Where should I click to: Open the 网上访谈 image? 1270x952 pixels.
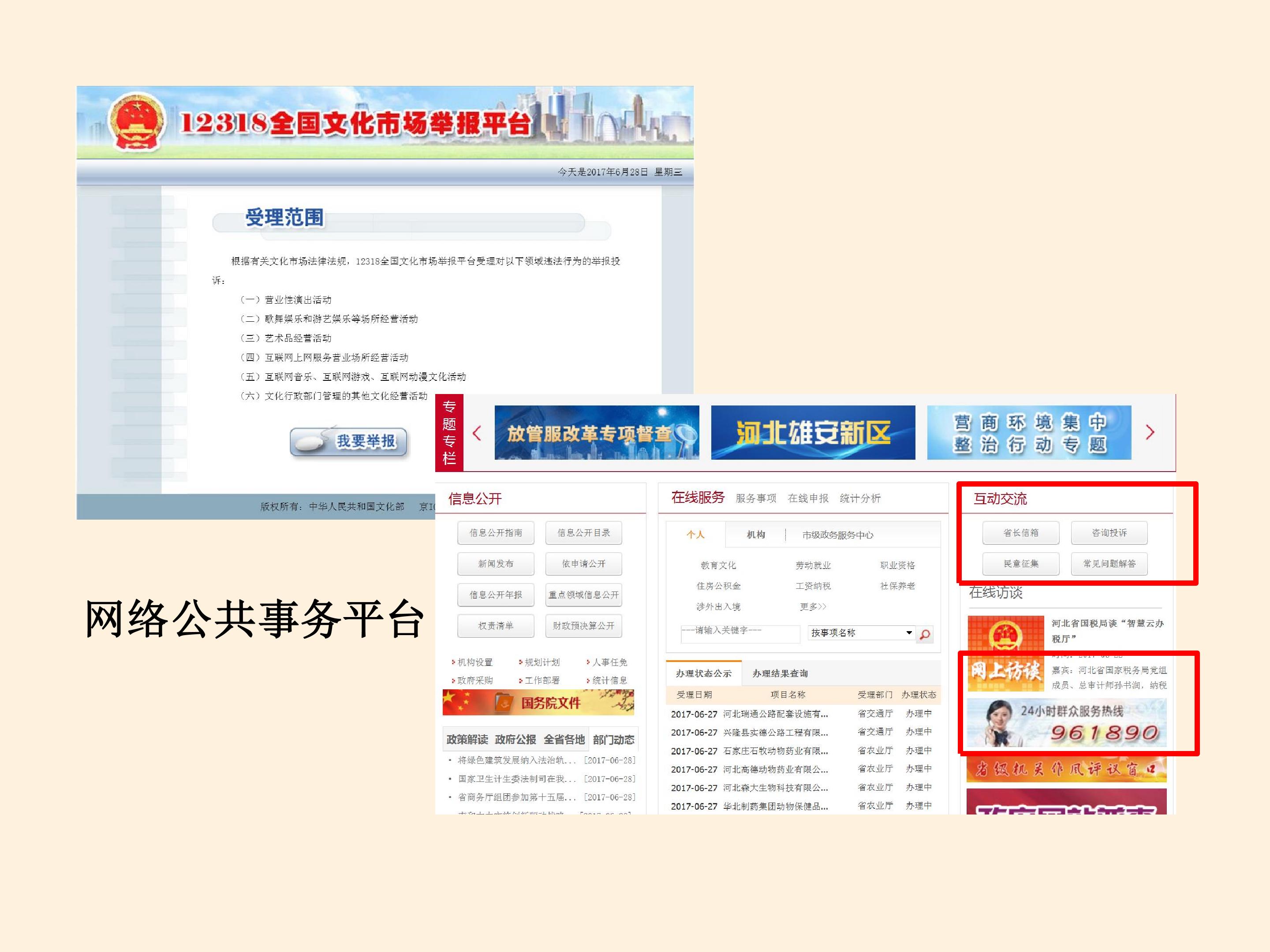tap(1005, 670)
